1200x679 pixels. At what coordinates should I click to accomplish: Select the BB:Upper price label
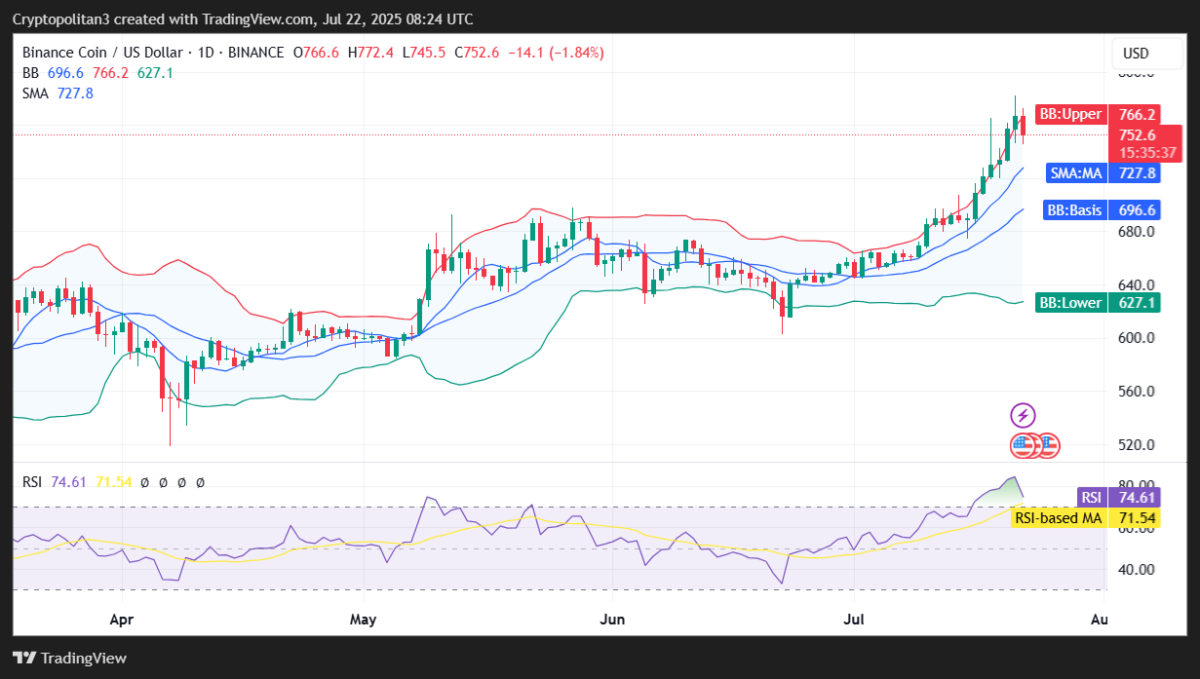tap(1069, 115)
